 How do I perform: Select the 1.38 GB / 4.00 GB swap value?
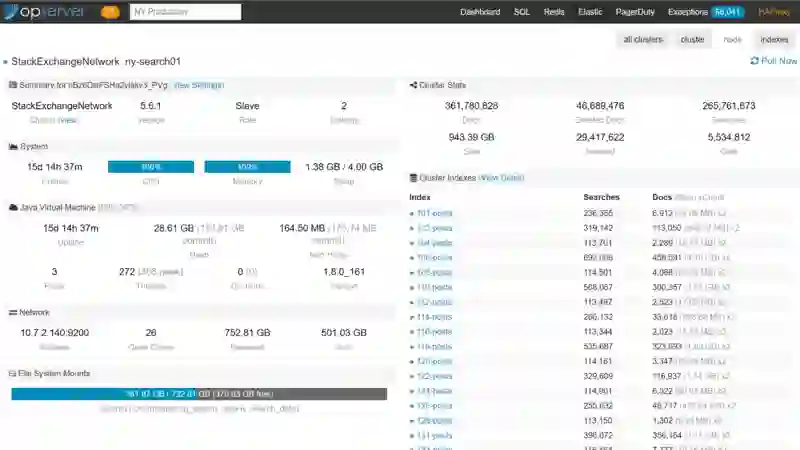coord(344,167)
